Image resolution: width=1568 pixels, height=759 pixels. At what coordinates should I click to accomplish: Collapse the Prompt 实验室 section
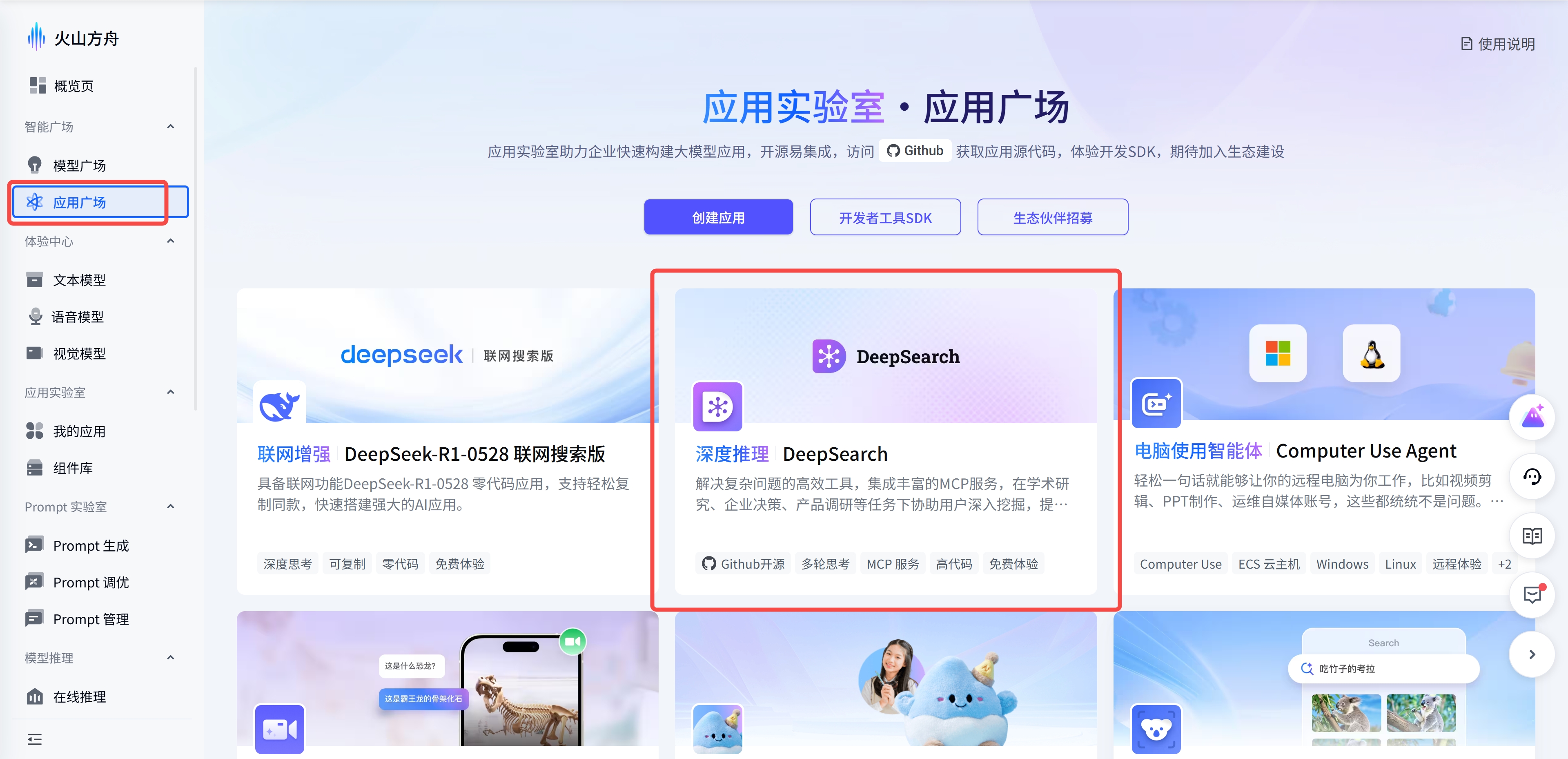(170, 507)
